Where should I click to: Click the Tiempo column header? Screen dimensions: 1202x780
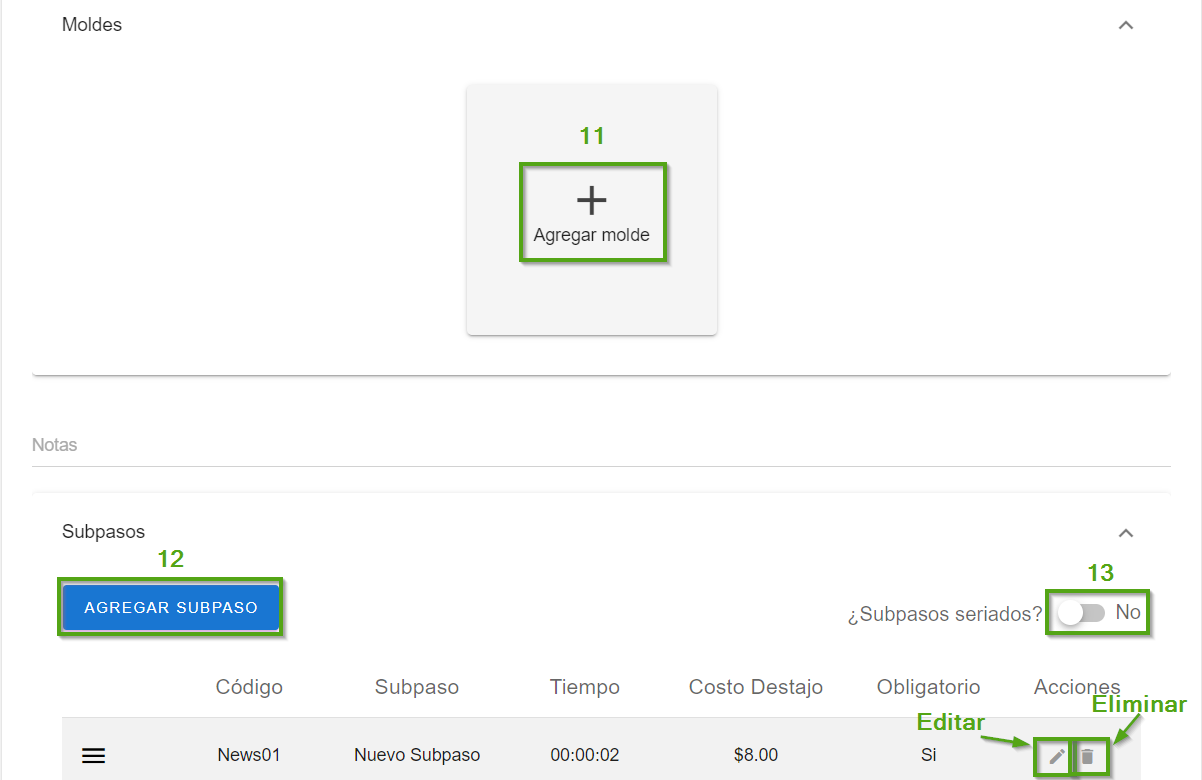click(x=584, y=687)
